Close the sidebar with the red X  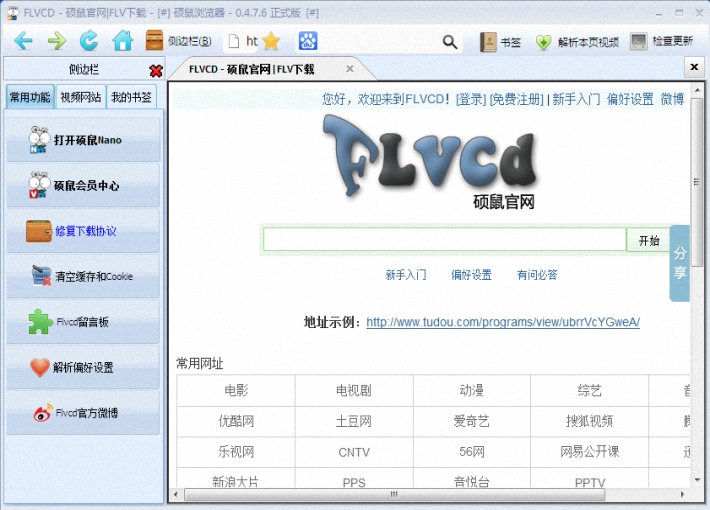pos(156,70)
